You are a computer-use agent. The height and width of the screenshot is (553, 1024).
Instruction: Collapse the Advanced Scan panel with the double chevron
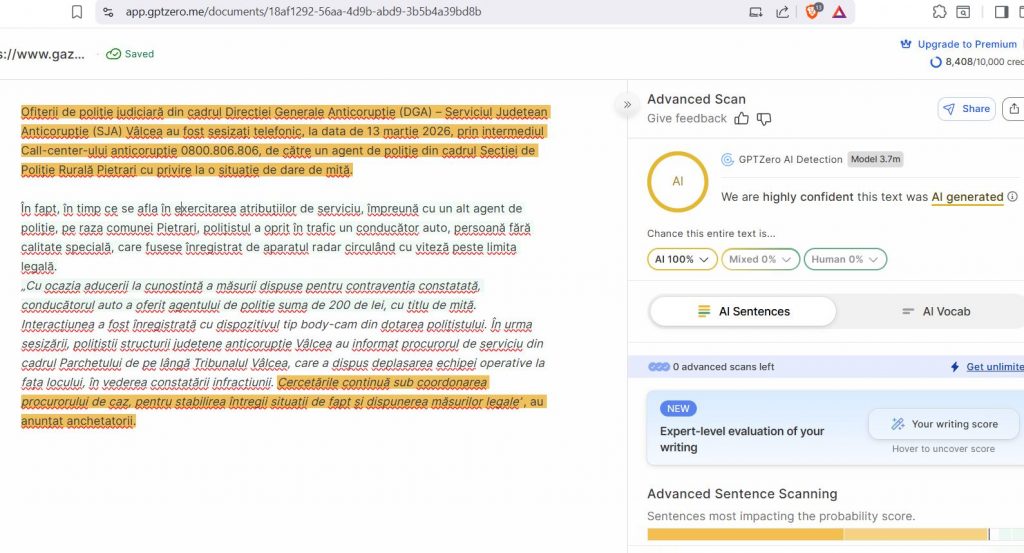click(x=628, y=104)
